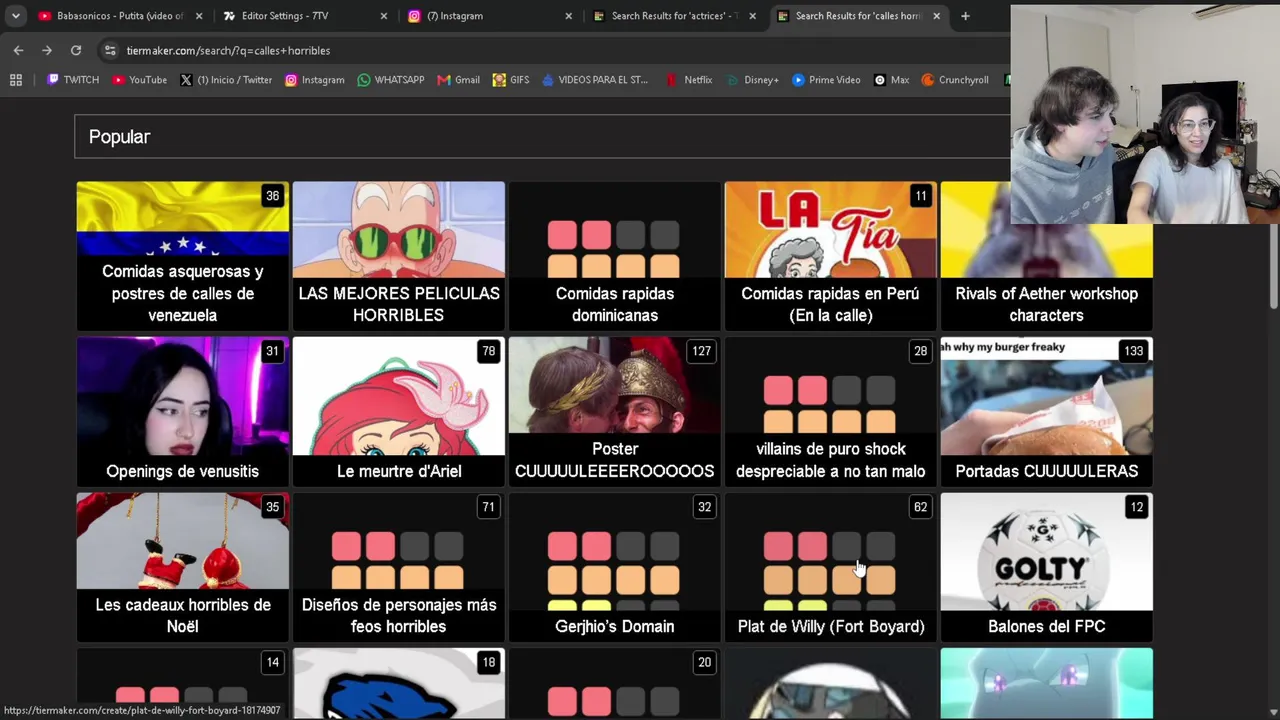Viewport: 1280px width, 720px height.
Task: Open 'villains de puro shock despreciable' template
Action: coord(831,411)
